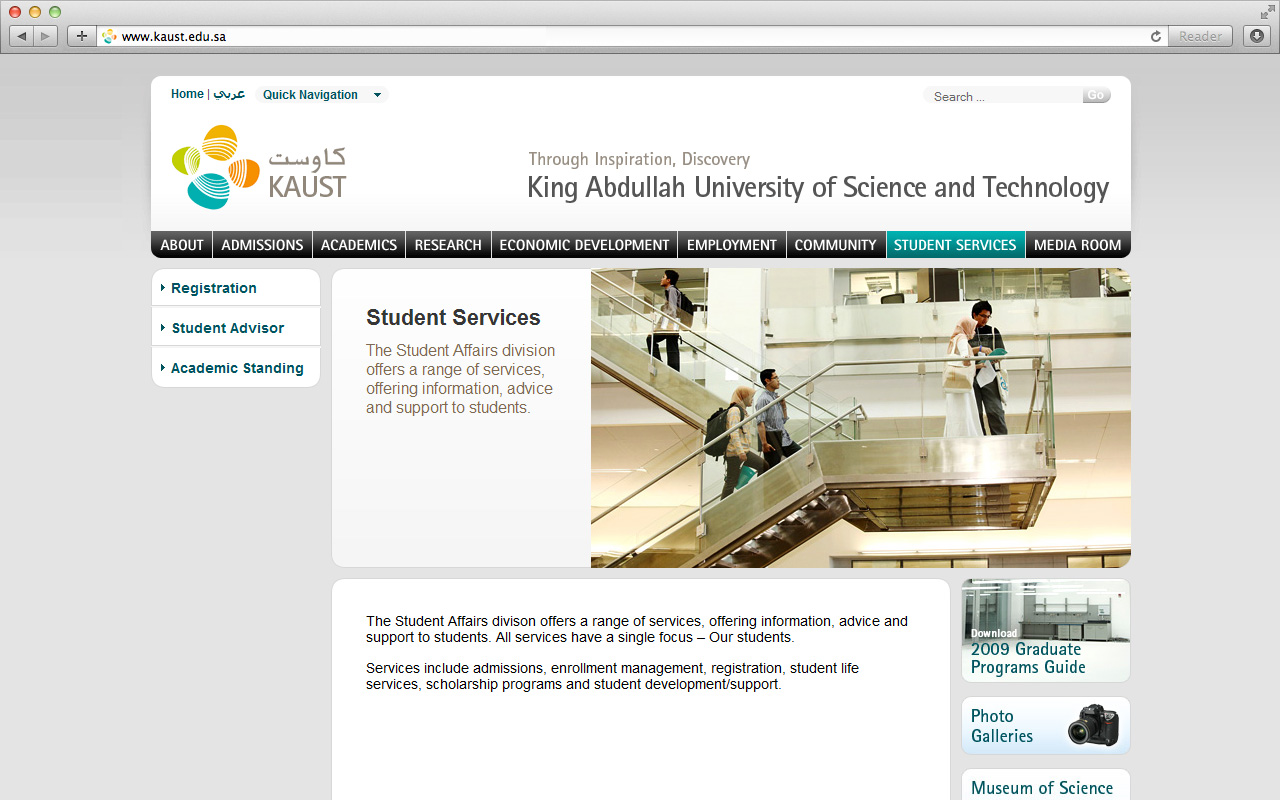Open the Admissions navigation tab
This screenshot has width=1280, height=800.
tap(262, 245)
